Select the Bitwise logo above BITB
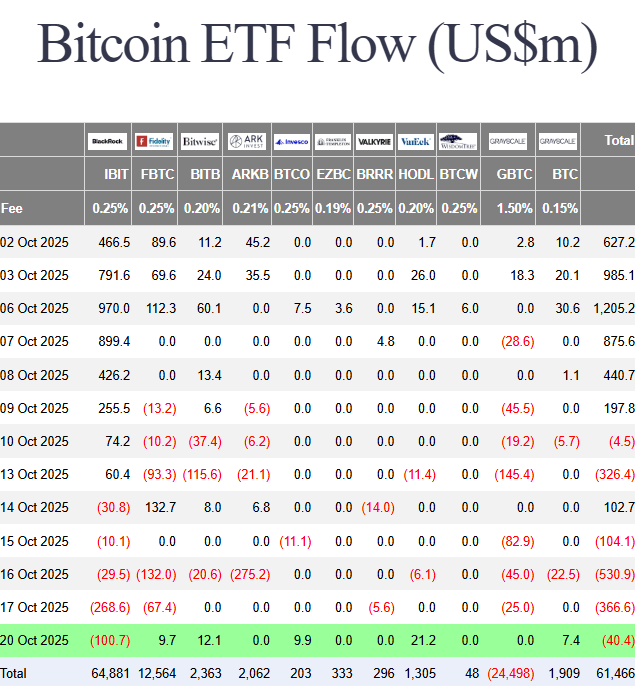This screenshot has height=686, width=635. click(200, 141)
